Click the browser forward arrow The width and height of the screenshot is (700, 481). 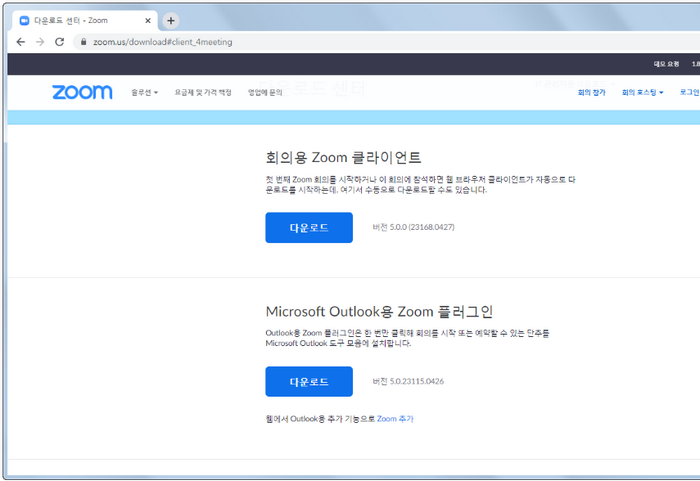pyautogui.click(x=40, y=42)
